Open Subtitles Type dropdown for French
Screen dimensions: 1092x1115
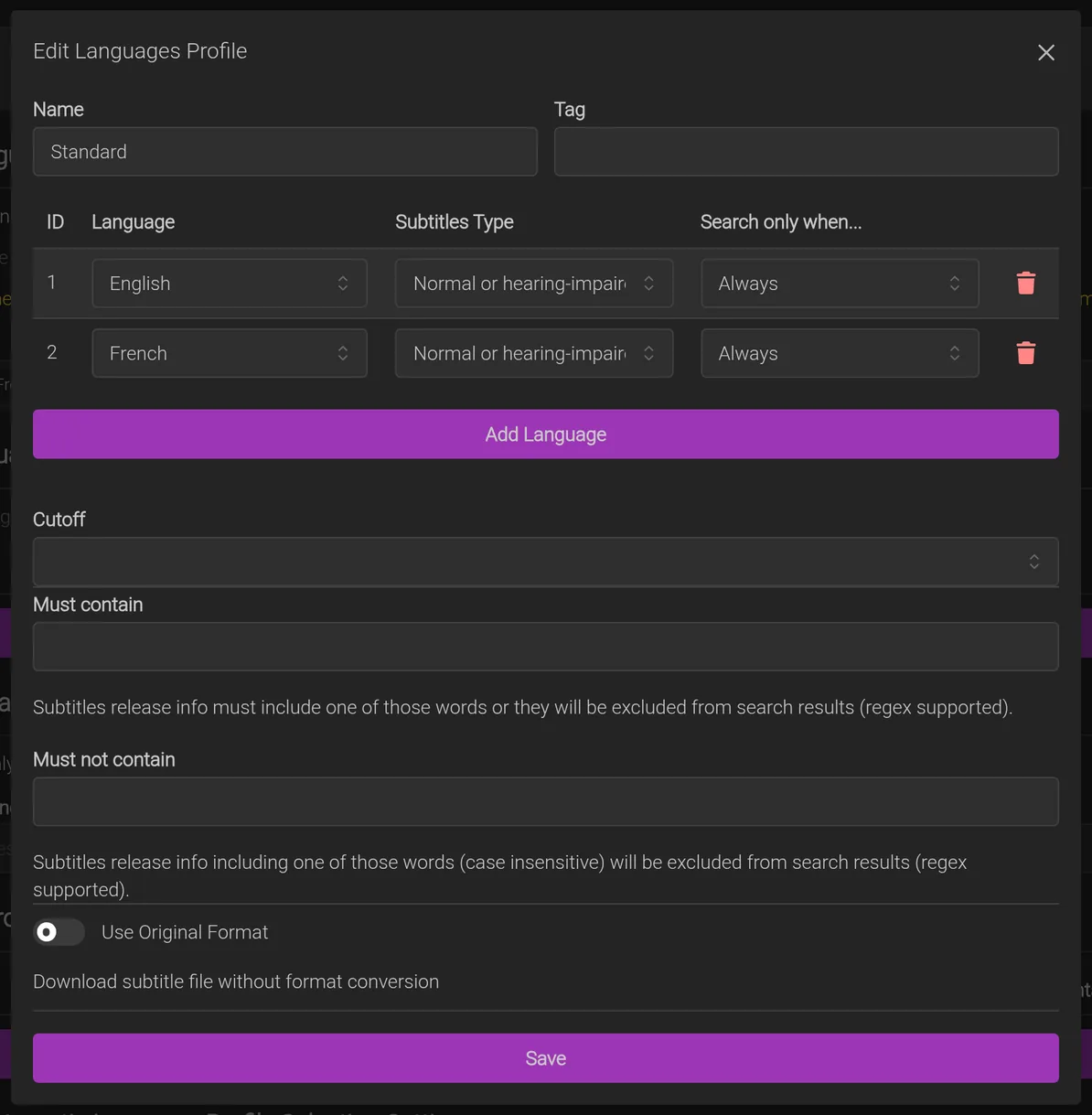(534, 353)
